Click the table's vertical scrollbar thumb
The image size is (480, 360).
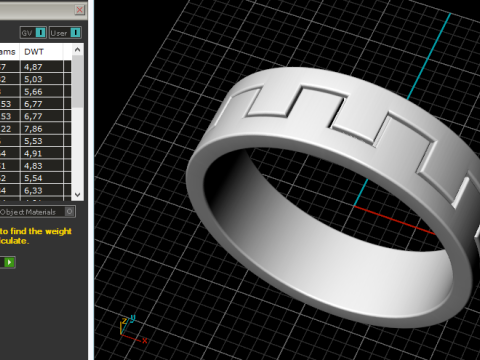78,82
